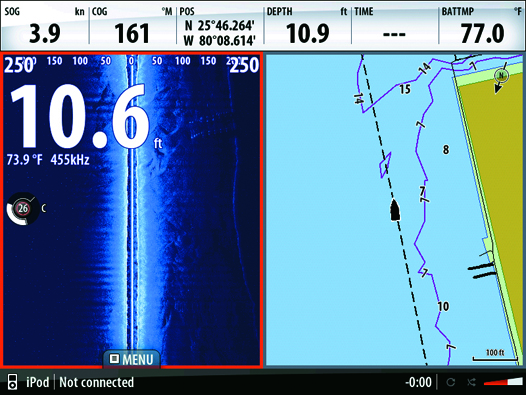Image resolution: width=526 pixels, height=395 pixels.
Task: Select the BATTMP 77.0 field
Action: tap(482, 26)
